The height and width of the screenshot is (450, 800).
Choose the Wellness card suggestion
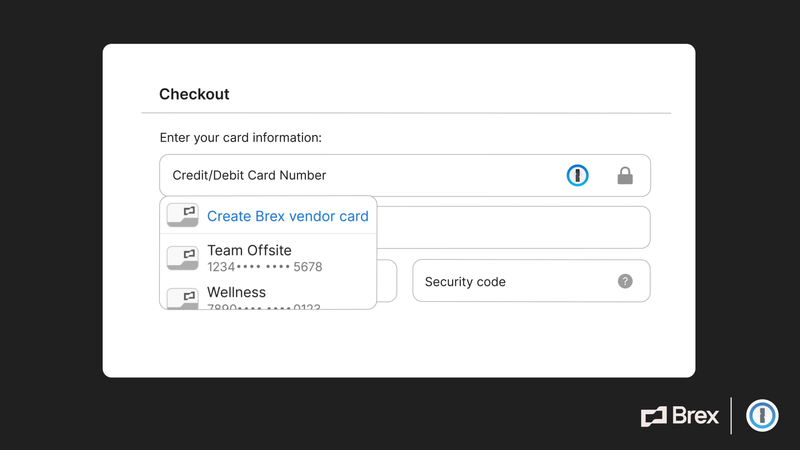(268, 297)
